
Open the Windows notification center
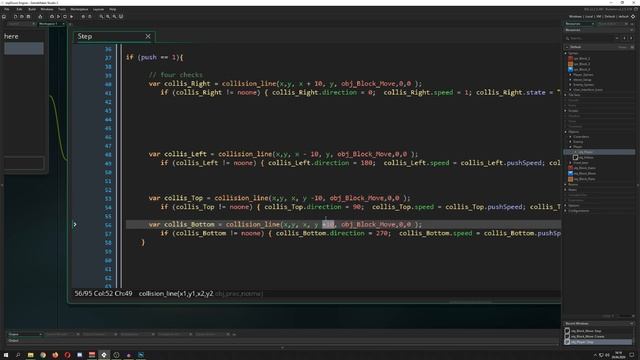(x=632, y=355)
